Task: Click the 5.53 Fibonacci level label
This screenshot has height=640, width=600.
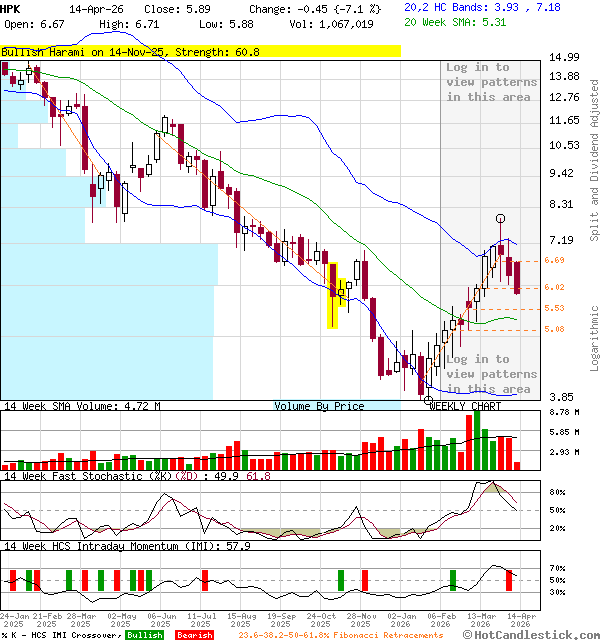Action: tap(555, 309)
